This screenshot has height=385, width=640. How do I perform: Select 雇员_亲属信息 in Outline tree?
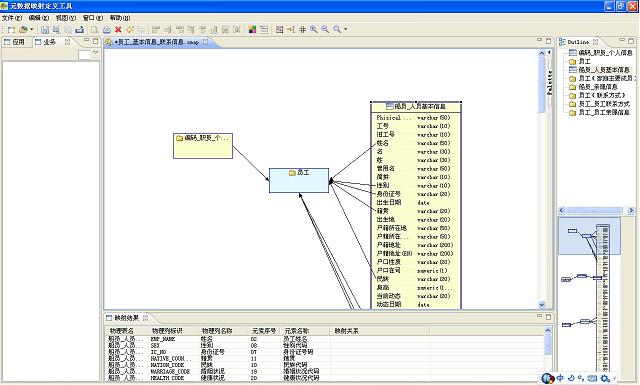click(598, 87)
